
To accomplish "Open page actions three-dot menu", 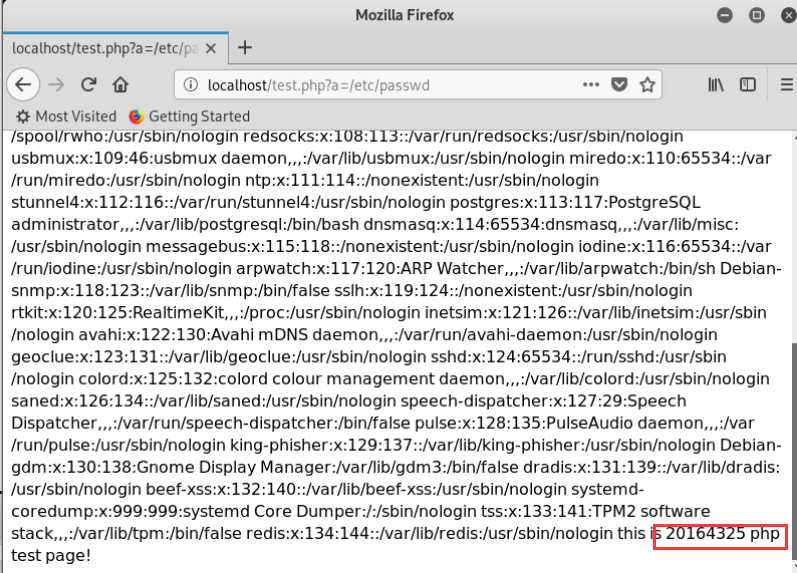I will click(591, 84).
